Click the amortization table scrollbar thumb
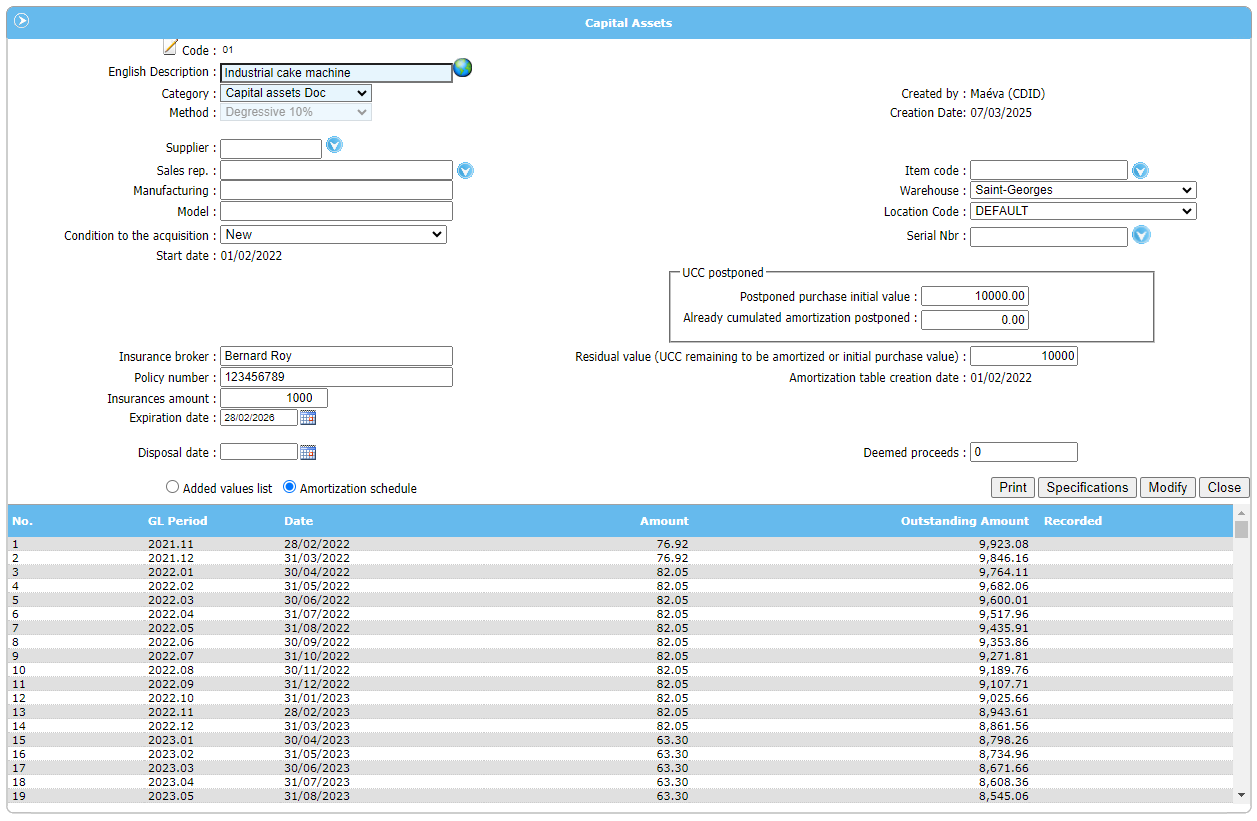The width and height of the screenshot is (1257, 821). tap(1241, 529)
